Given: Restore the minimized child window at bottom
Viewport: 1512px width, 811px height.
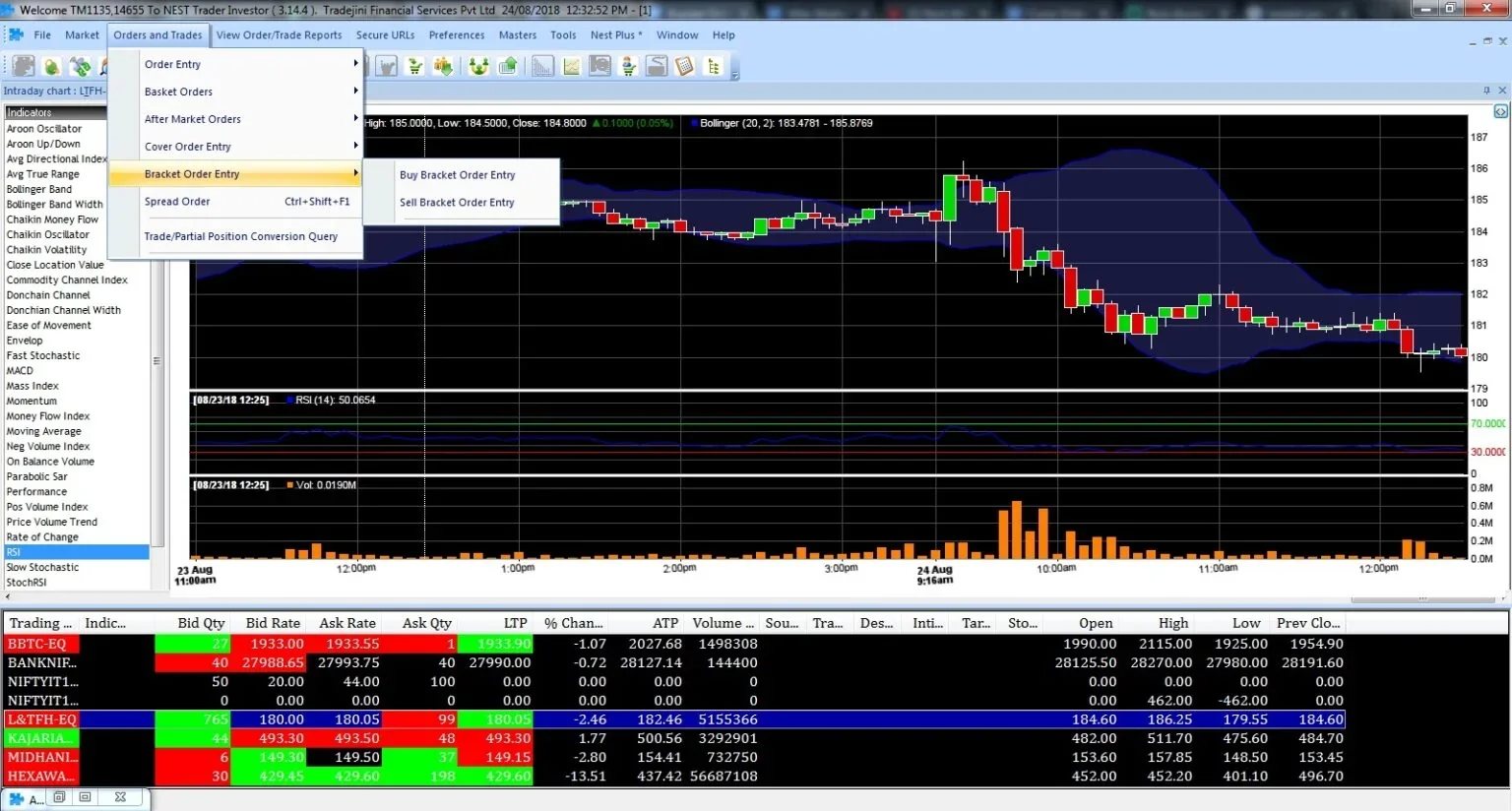Looking at the screenshot, I should [x=59, y=797].
